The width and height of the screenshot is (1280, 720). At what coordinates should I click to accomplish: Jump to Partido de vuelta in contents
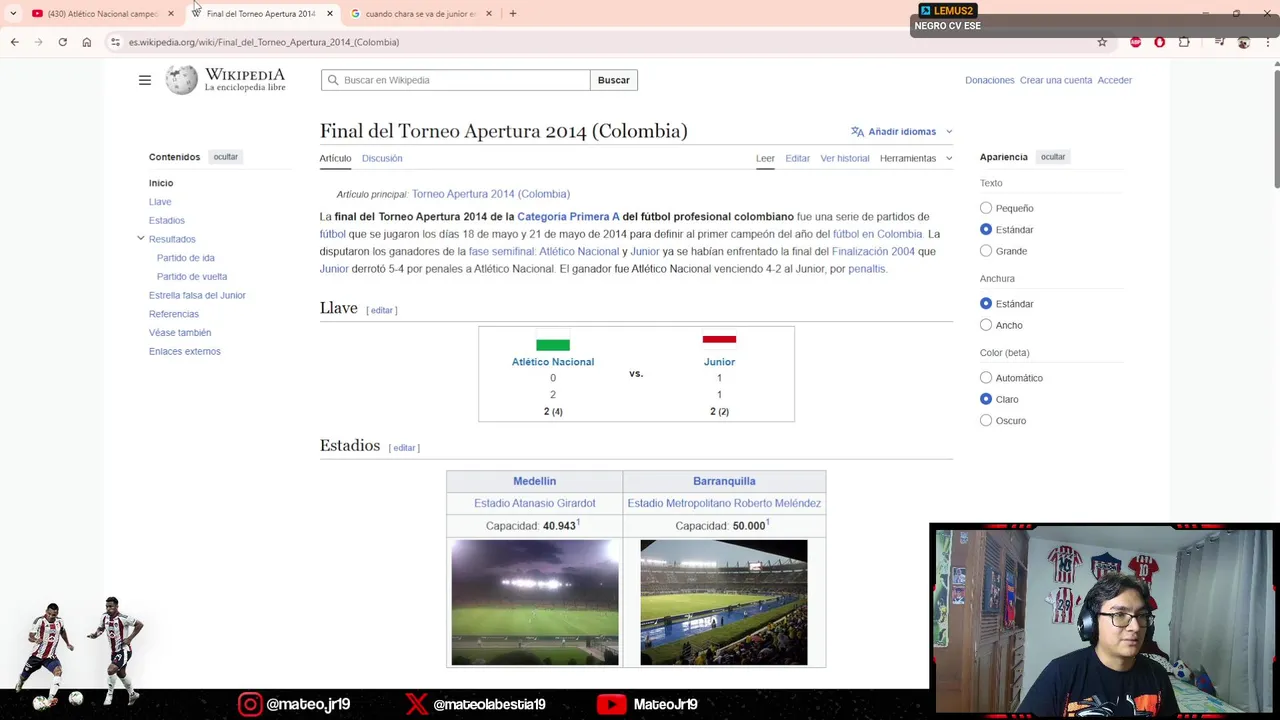192,277
